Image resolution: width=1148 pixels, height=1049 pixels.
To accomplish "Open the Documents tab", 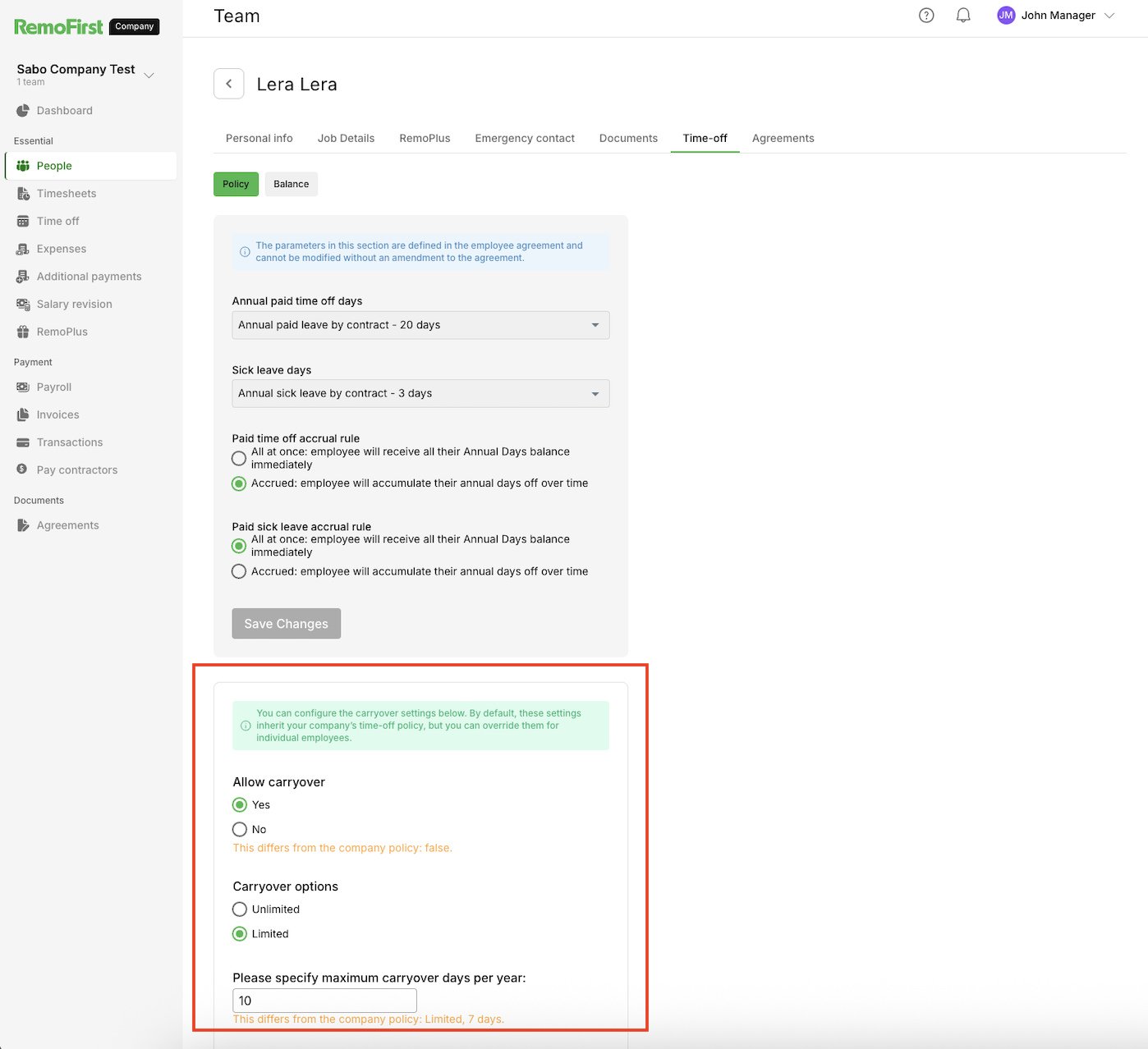I will 628,138.
